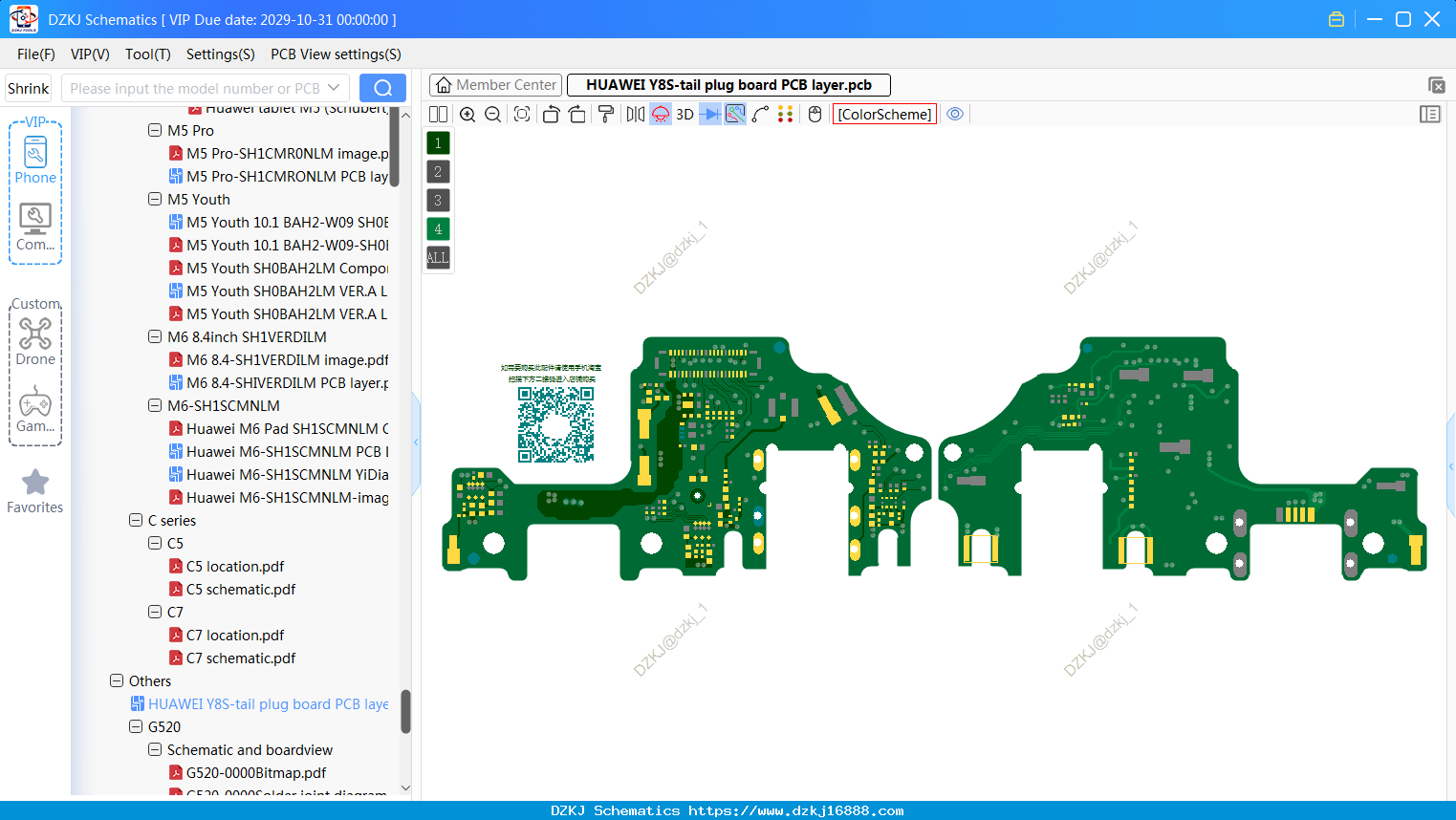
Task: Toggle split view layout icon
Action: click(x=438, y=114)
